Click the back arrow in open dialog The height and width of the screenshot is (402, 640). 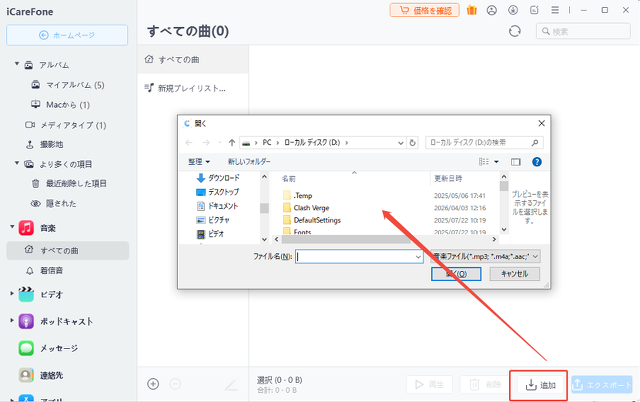pos(189,142)
